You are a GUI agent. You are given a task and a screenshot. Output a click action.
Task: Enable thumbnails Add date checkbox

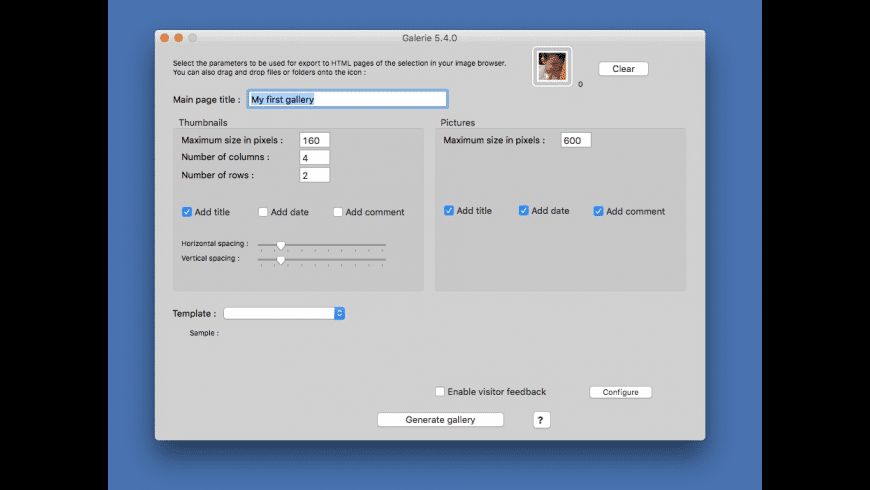[263, 212]
